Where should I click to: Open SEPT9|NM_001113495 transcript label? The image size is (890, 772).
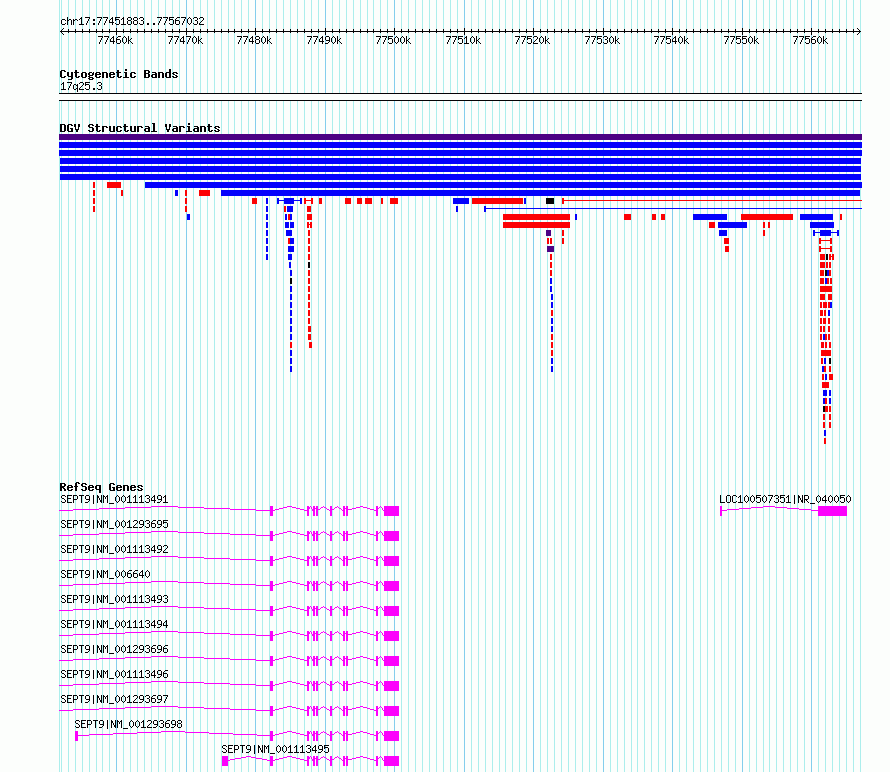(275, 749)
